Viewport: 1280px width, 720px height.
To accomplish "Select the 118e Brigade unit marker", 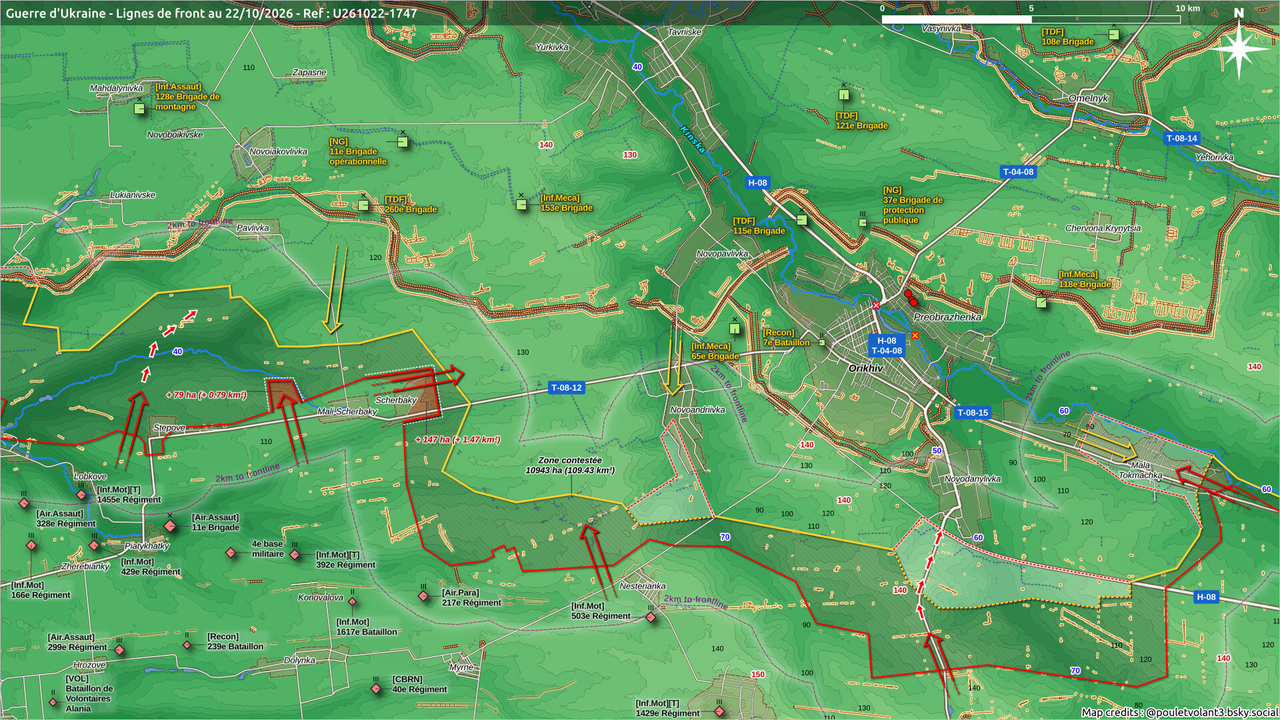I will pyautogui.click(x=1042, y=303).
